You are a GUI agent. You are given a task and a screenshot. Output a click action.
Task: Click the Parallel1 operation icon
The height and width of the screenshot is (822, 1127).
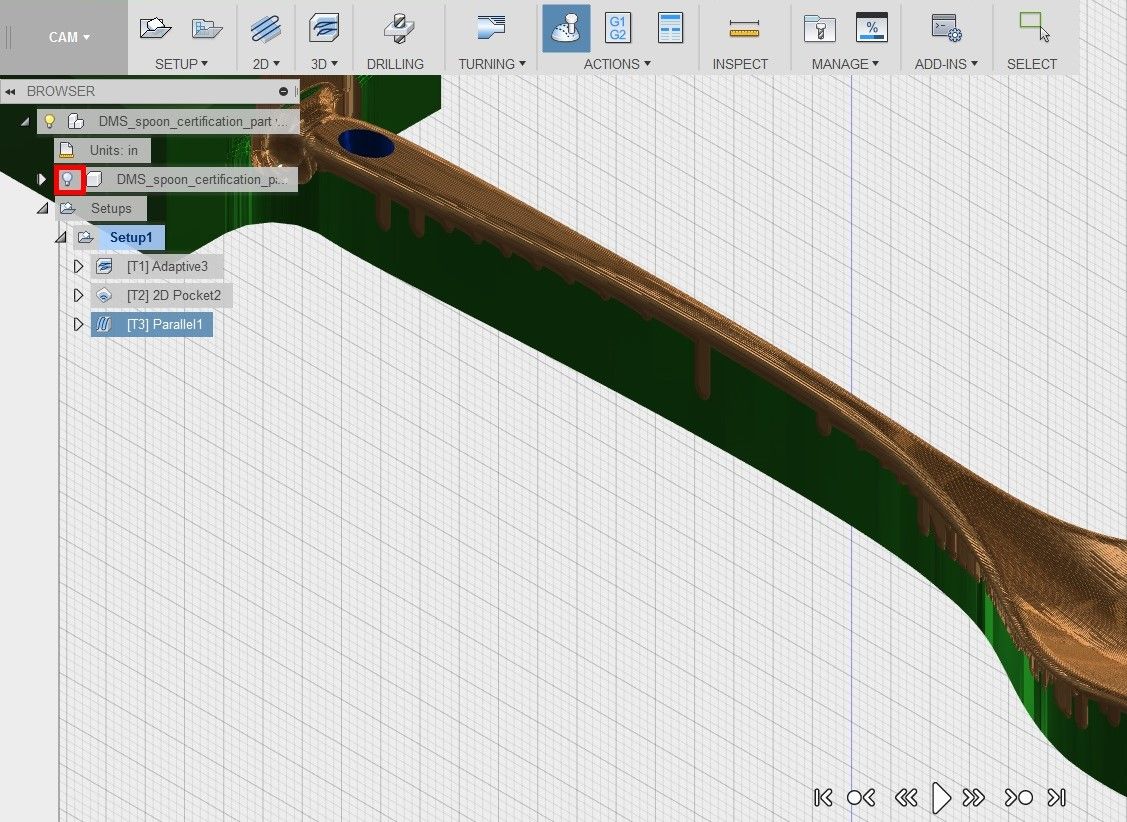click(104, 324)
